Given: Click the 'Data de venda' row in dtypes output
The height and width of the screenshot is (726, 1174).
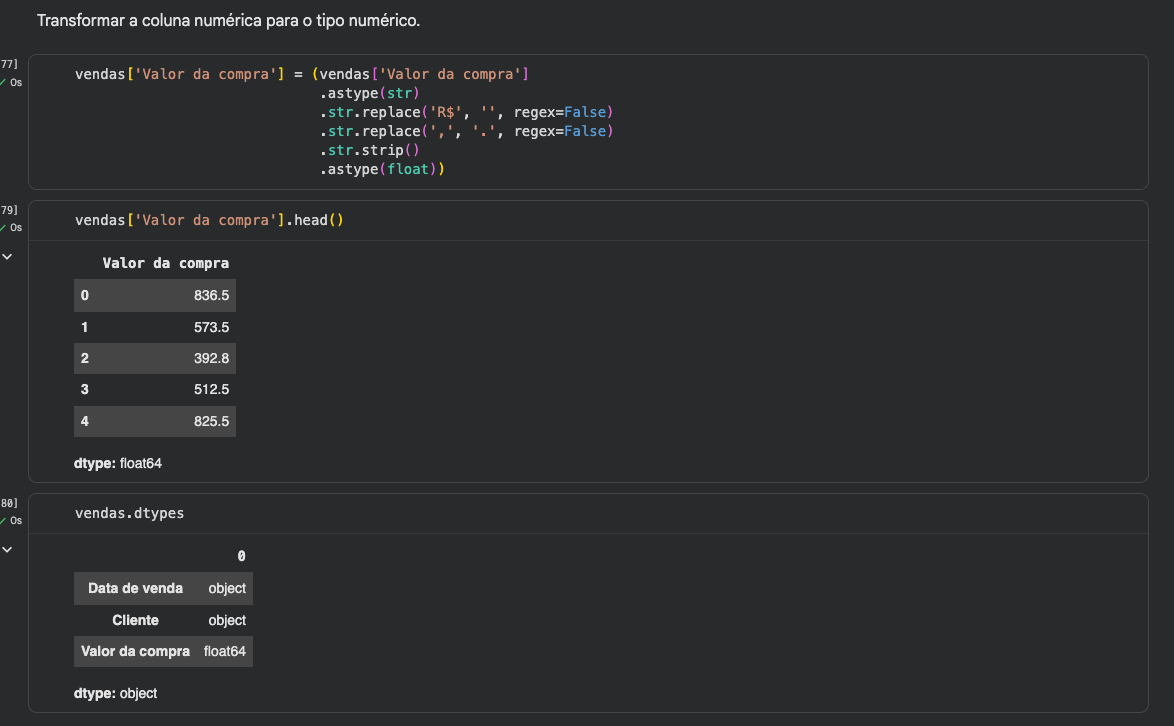Looking at the screenshot, I should click(135, 588).
